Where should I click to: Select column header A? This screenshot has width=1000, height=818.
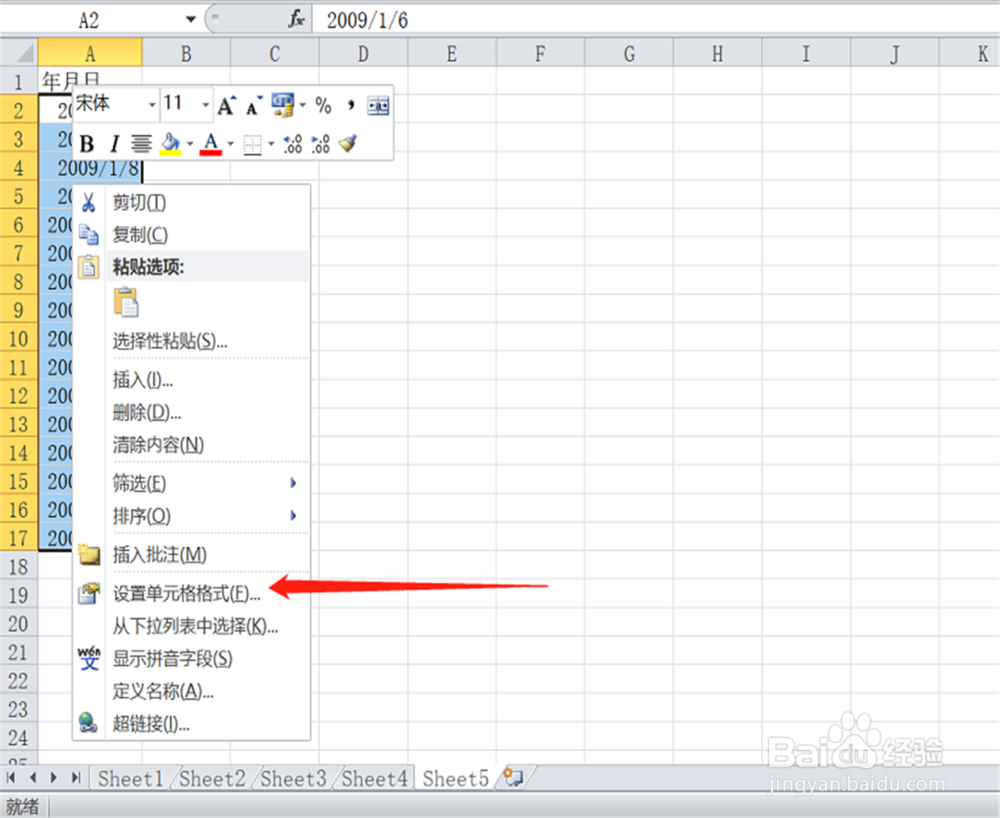90,54
